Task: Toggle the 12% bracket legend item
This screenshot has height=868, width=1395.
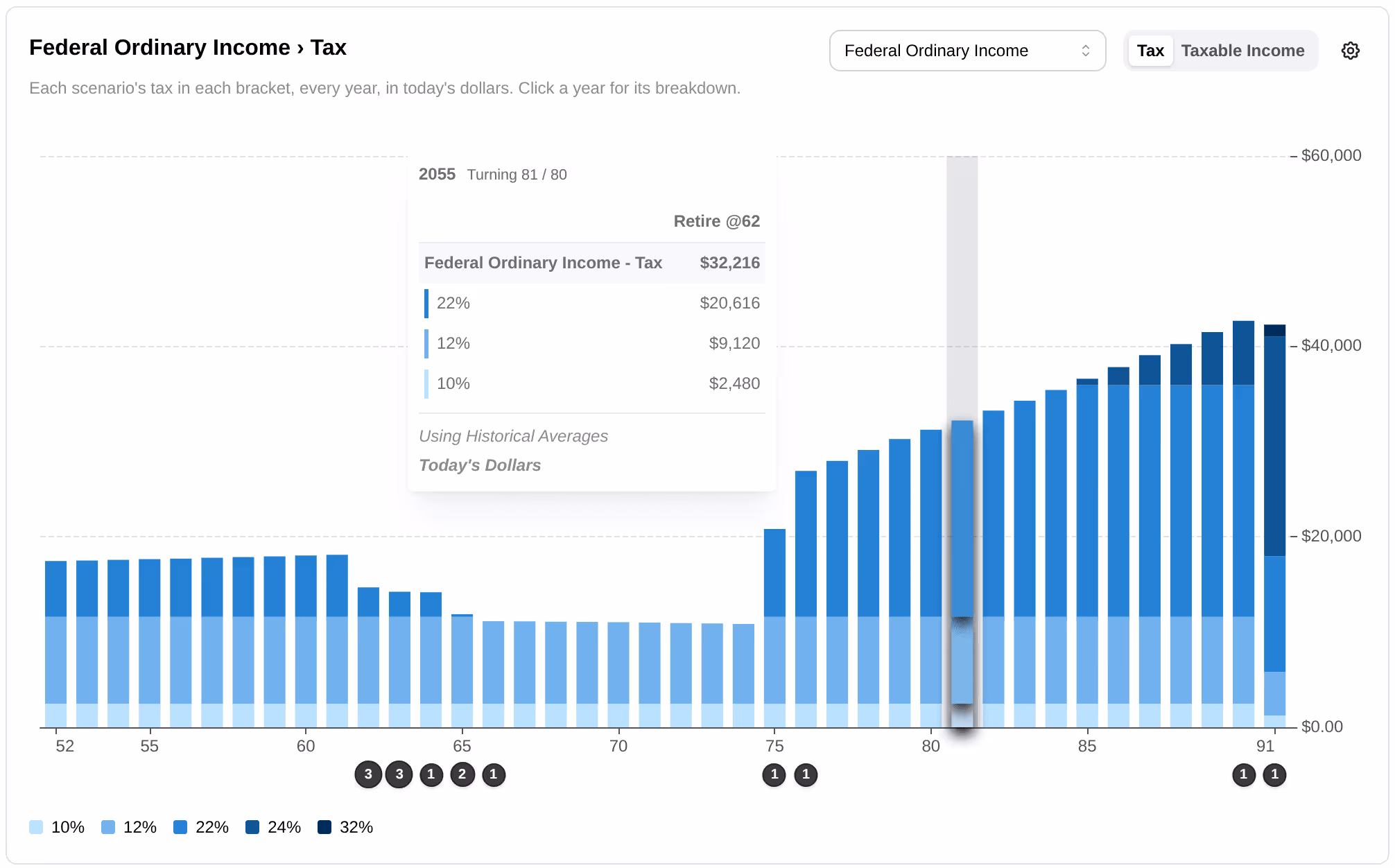Action: pyautogui.click(x=129, y=827)
